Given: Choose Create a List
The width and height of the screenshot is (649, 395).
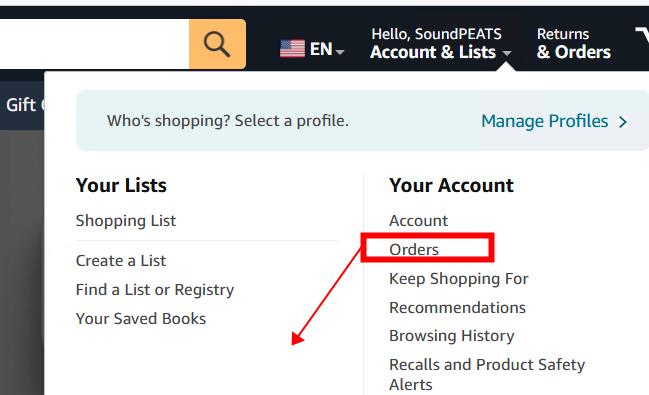Looking at the screenshot, I should point(121,261).
